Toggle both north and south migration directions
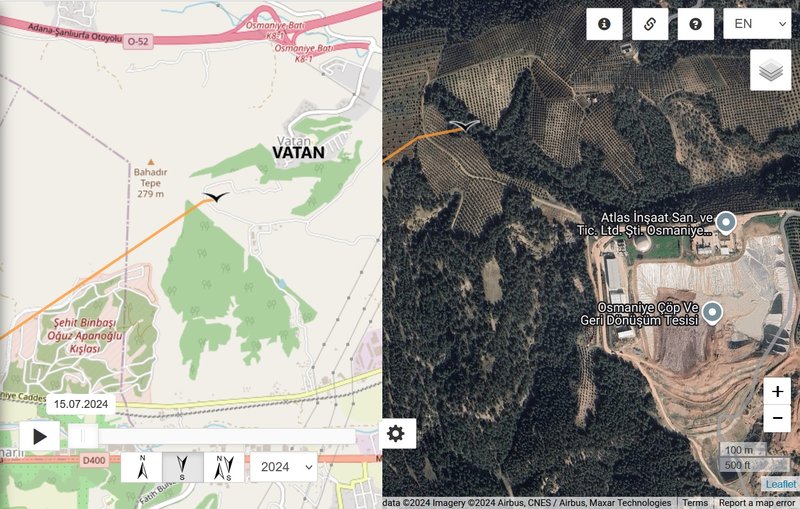The height and width of the screenshot is (509, 800). pyautogui.click(x=224, y=467)
